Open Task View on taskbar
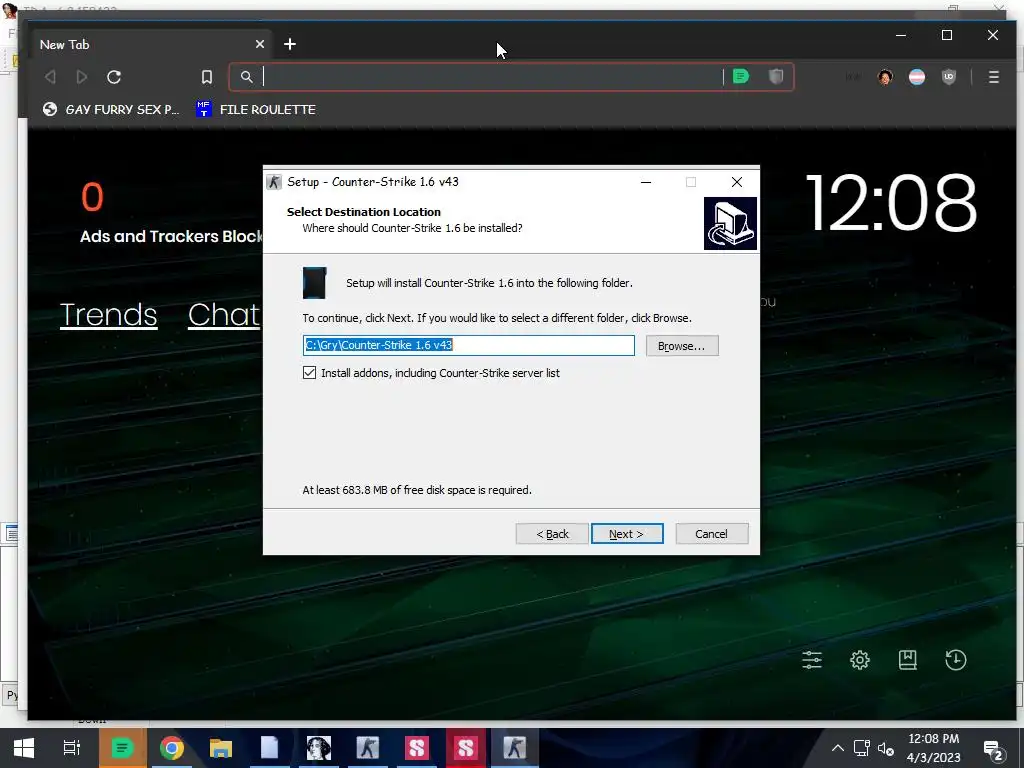 71,748
